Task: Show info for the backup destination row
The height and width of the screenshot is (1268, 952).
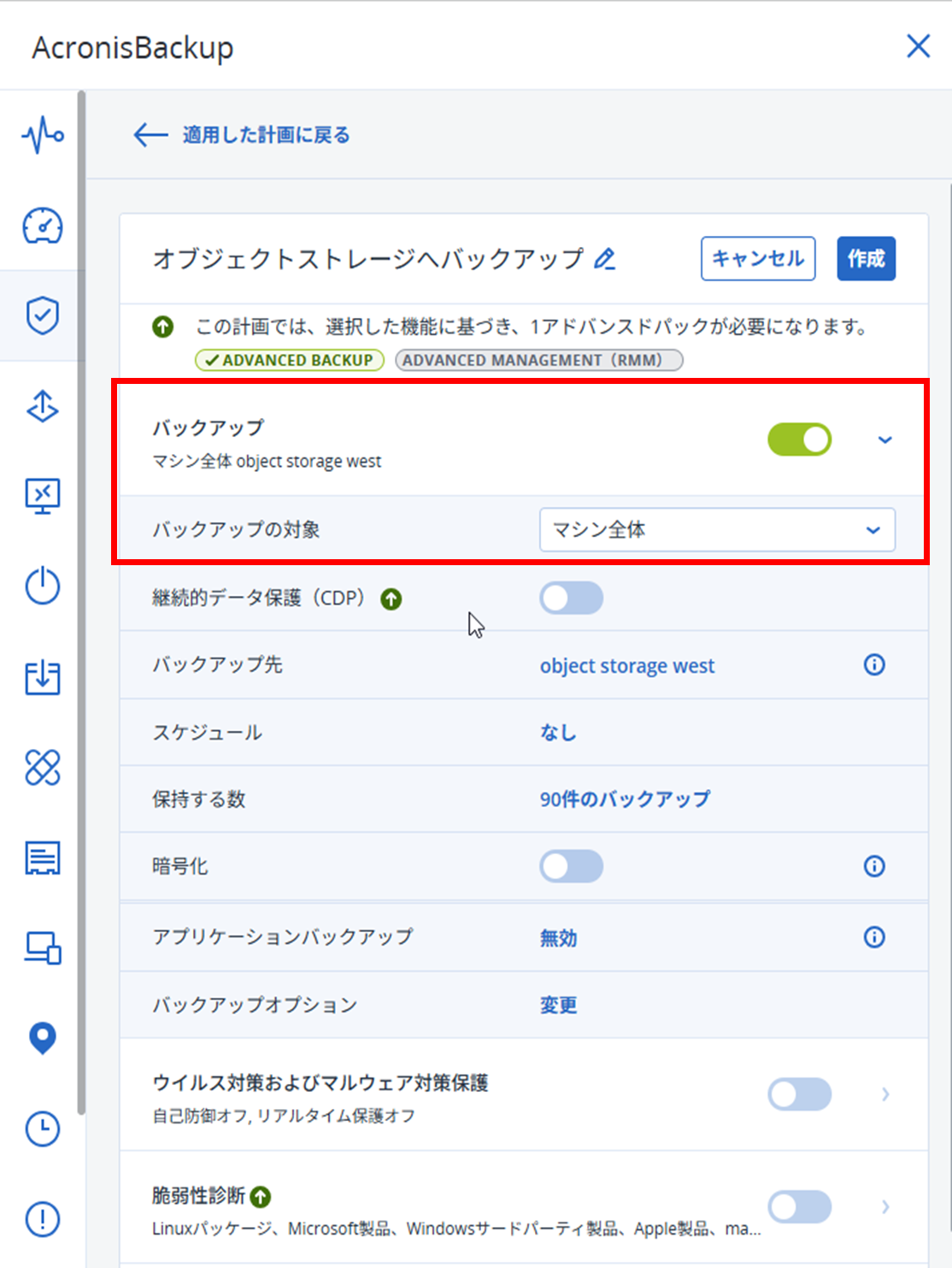Action: [873, 665]
